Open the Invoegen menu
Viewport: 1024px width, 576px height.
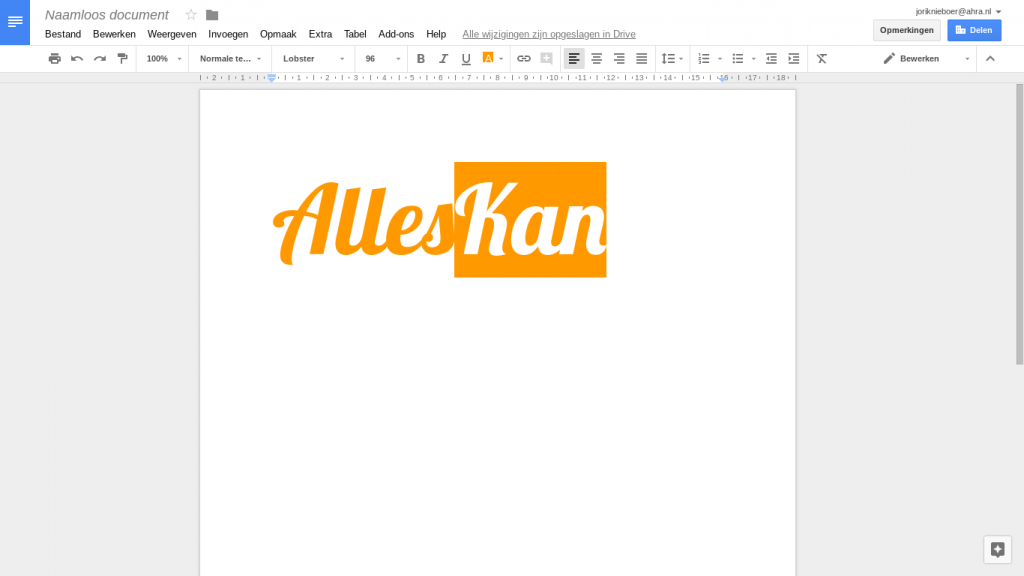[228, 34]
